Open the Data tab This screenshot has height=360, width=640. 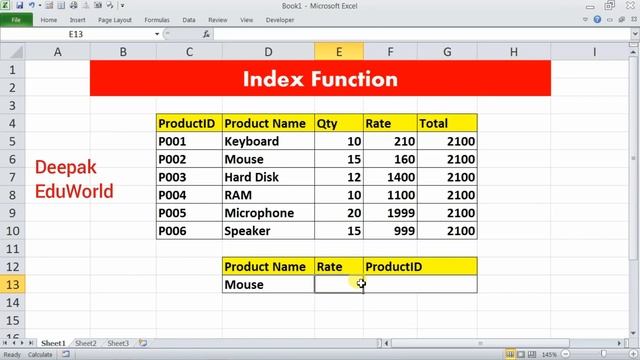pyautogui.click(x=189, y=20)
